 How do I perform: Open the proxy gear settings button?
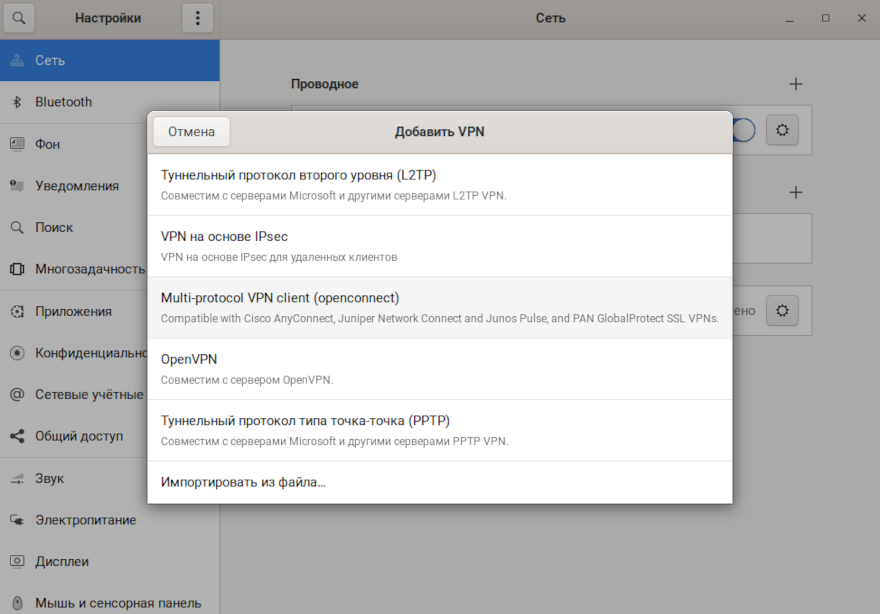[782, 310]
